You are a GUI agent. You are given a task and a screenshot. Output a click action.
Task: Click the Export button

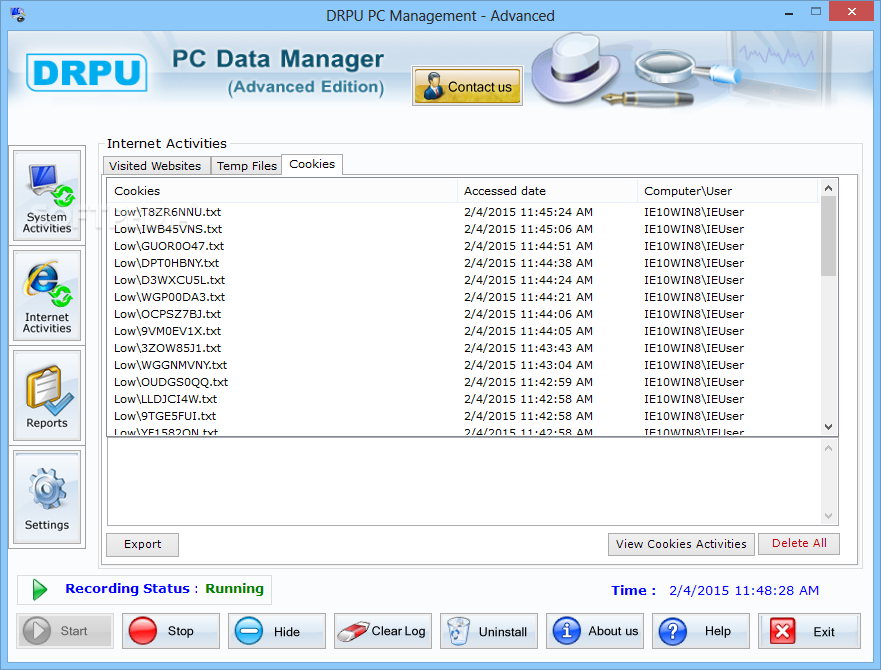(x=143, y=545)
